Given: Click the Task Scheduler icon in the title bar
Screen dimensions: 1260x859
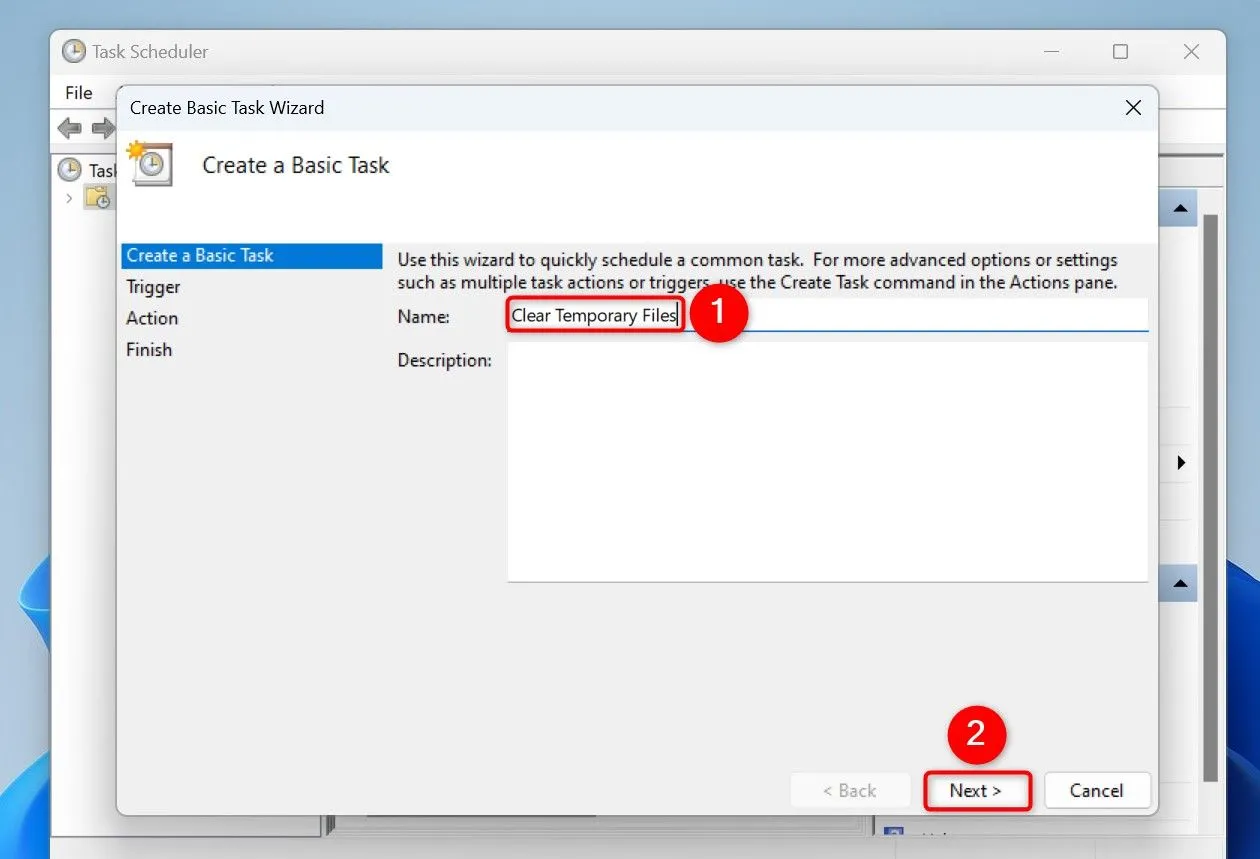Looking at the screenshot, I should [71, 51].
